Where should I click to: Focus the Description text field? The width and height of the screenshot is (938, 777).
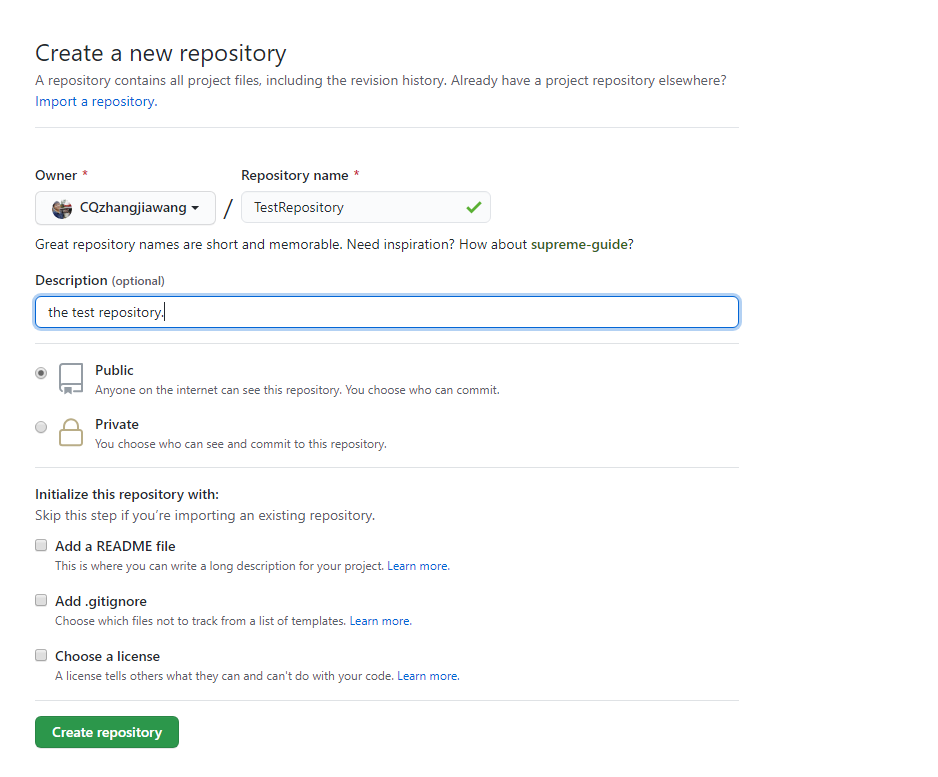tap(387, 312)
